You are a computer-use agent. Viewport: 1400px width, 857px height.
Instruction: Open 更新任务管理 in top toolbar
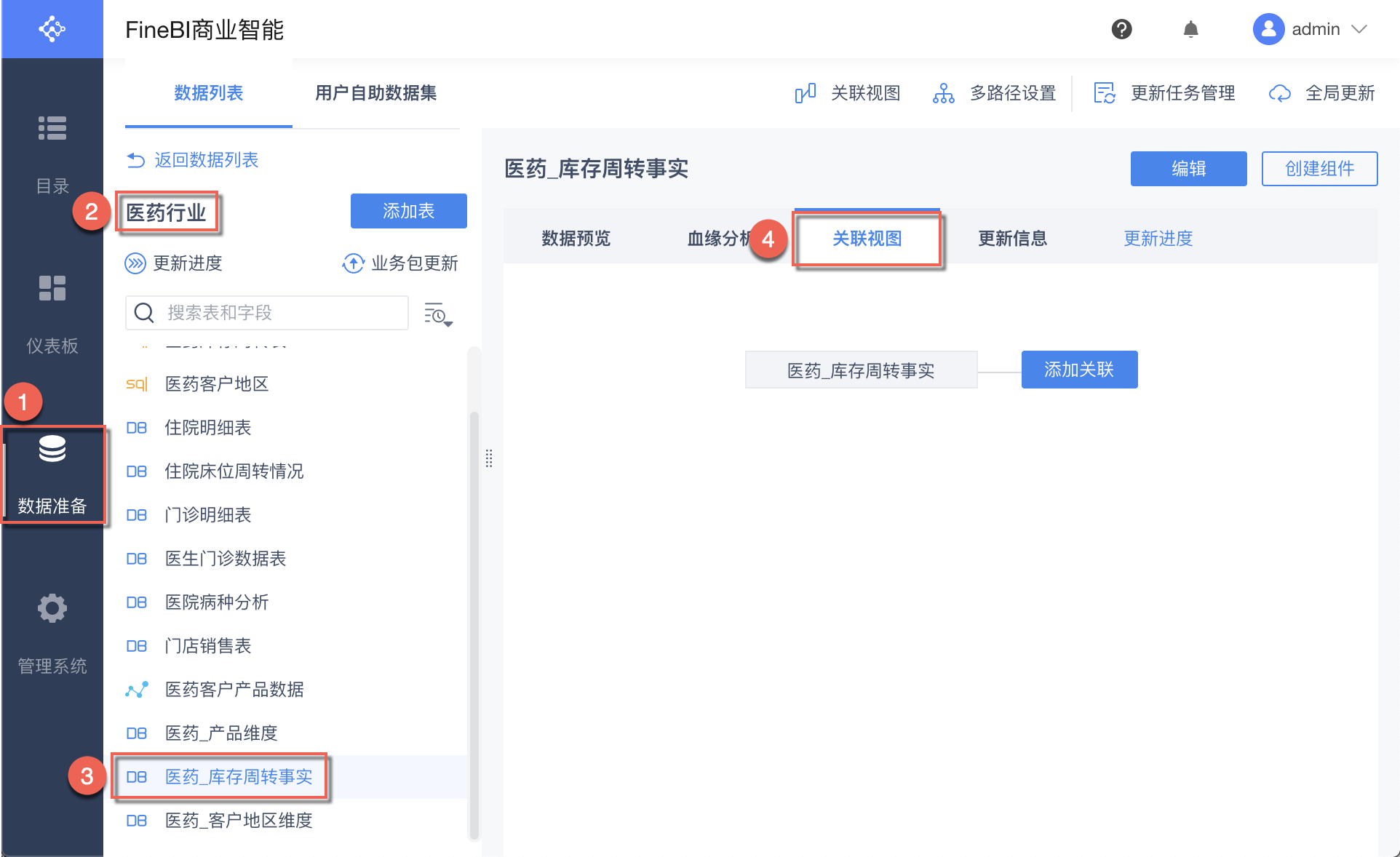[x=1182, y=93]
